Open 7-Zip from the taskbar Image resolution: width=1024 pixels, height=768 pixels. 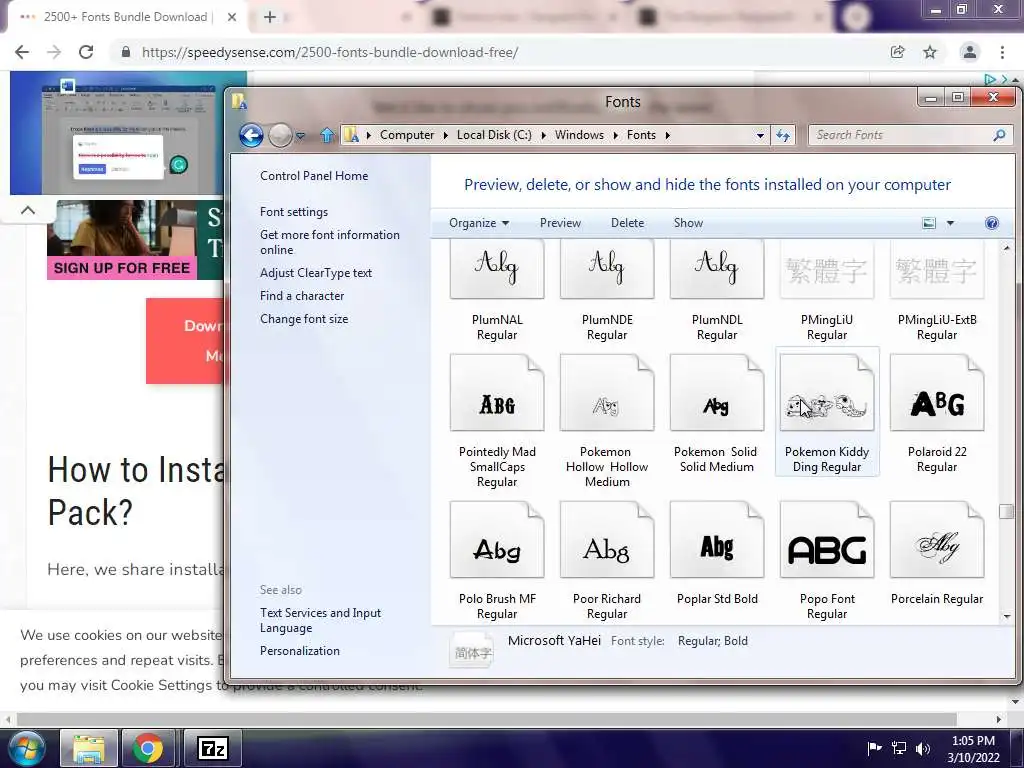click(x=213, y=748)
